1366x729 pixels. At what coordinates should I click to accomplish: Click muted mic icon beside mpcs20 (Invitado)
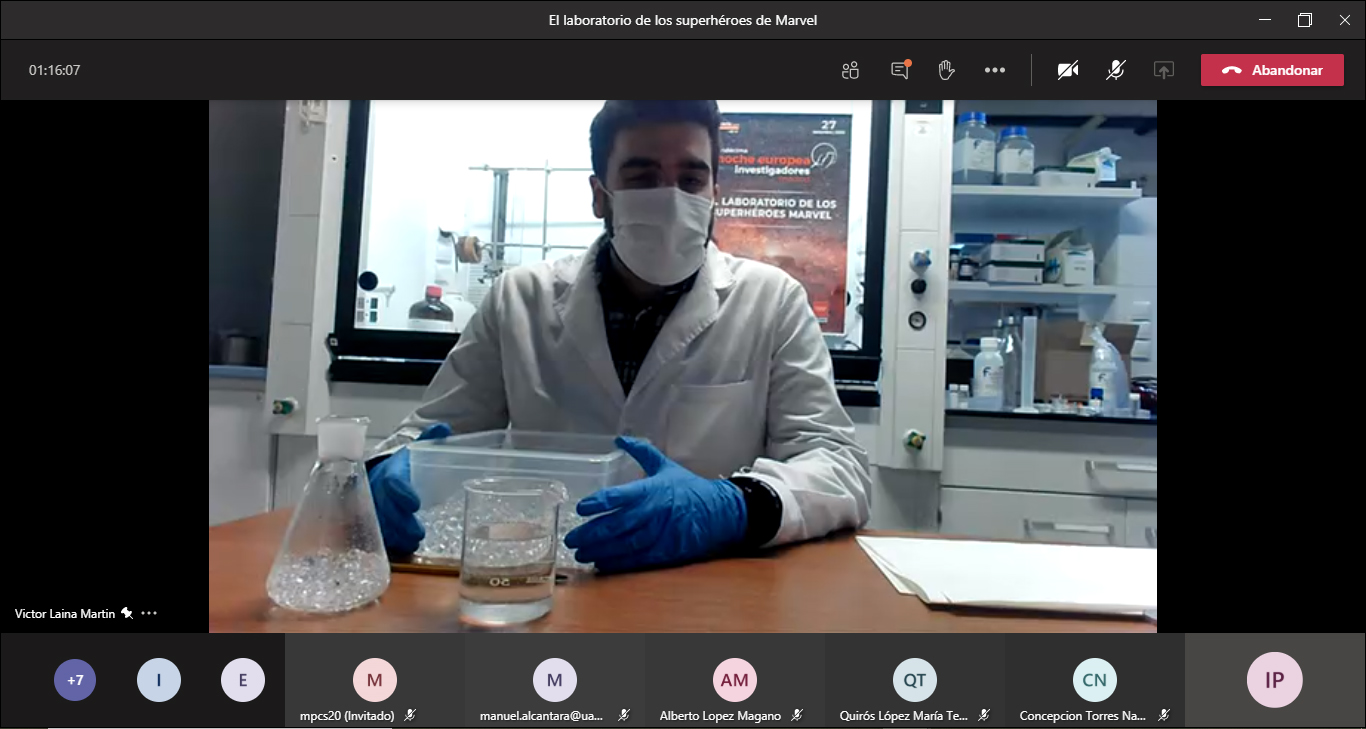[410, 715]
